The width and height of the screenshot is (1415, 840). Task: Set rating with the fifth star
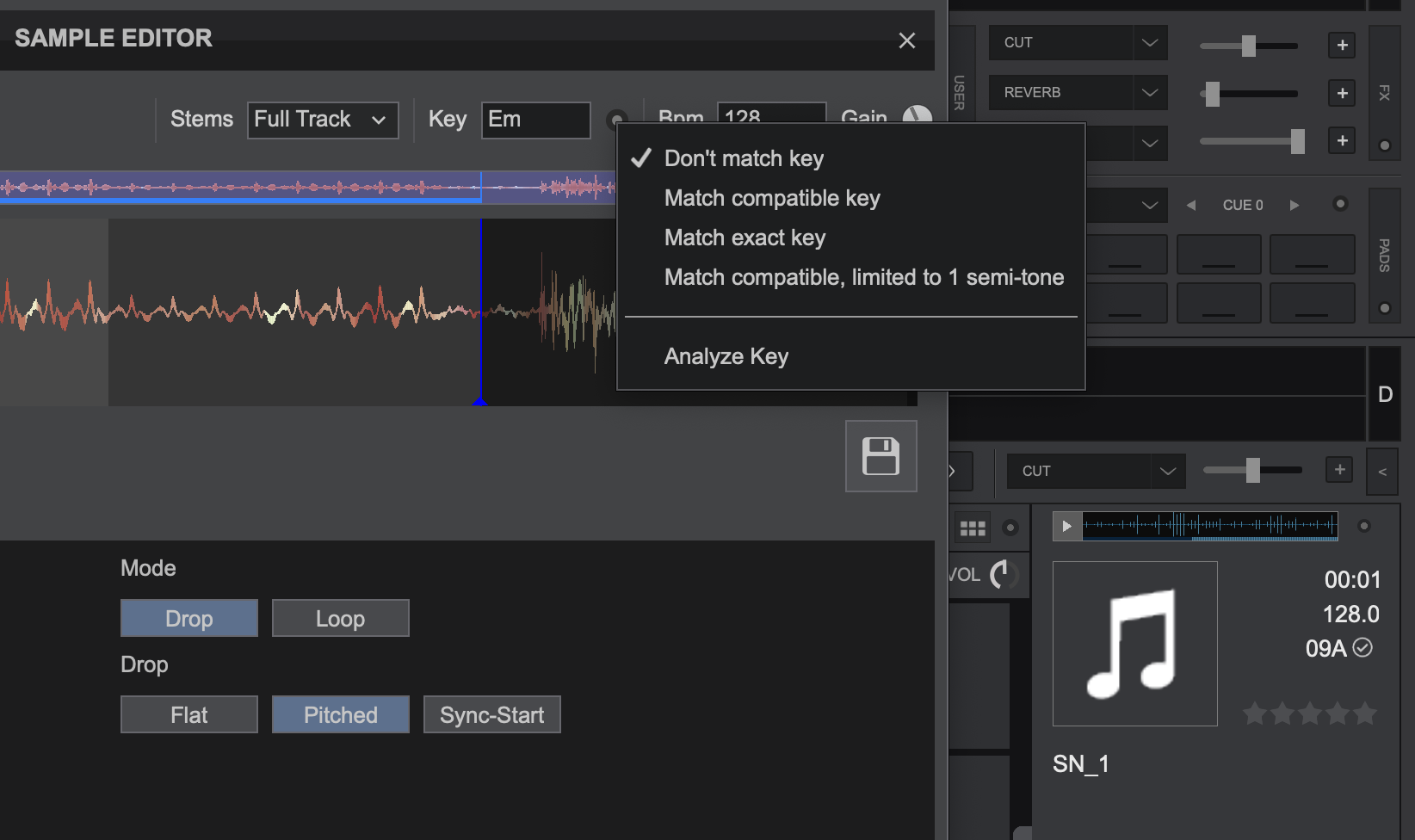1365,713
